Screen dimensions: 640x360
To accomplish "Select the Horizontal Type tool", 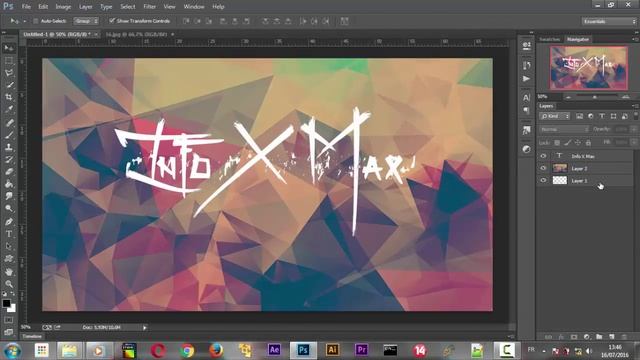I will coord(9,234).
